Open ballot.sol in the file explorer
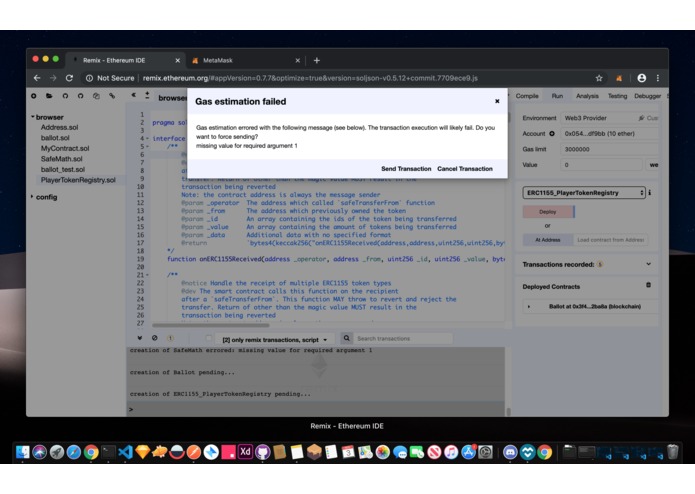The height and width of the screenshot is (494, 695). click(55, 138)
